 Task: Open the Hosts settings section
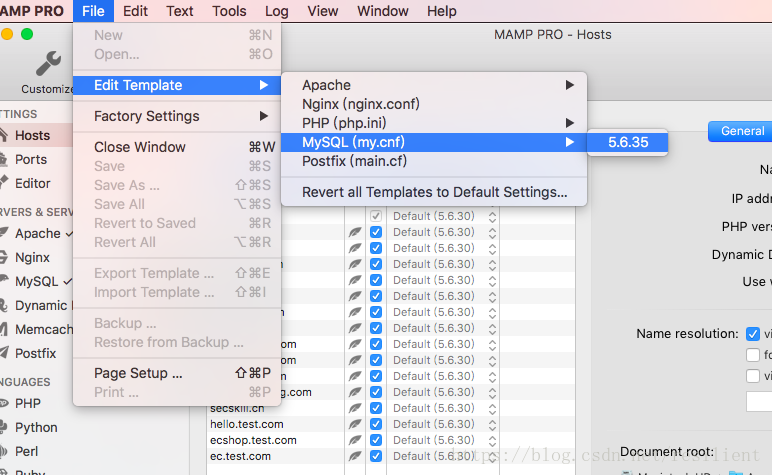click(x=32, y=135)
